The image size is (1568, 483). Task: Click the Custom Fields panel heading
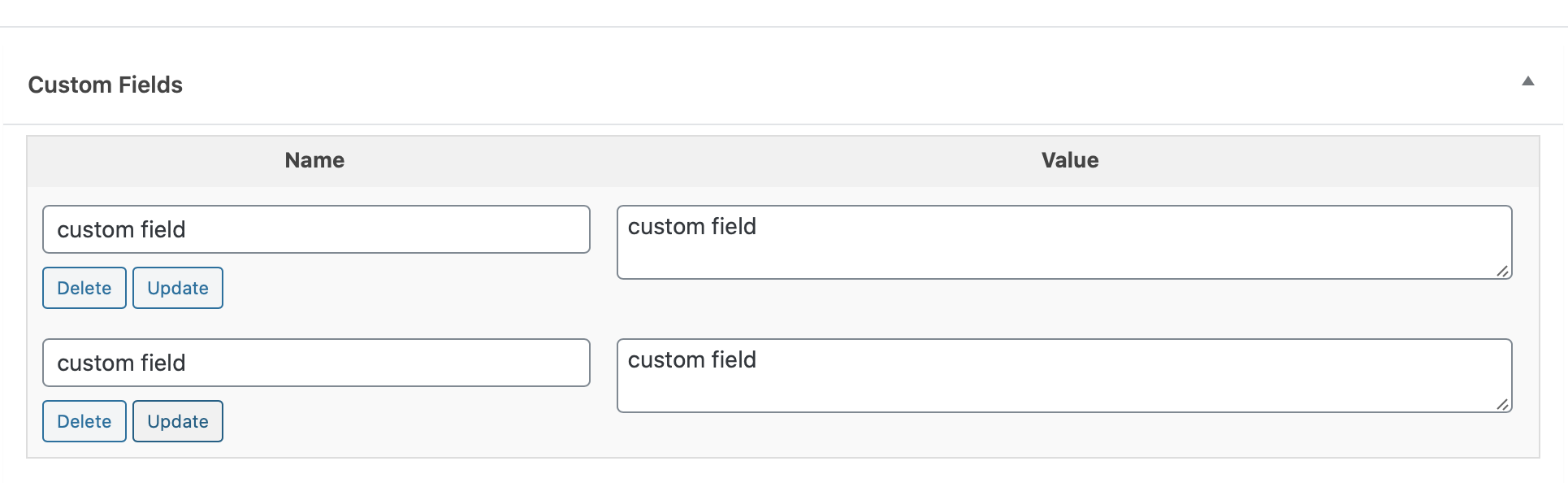(x=105, y=85)
